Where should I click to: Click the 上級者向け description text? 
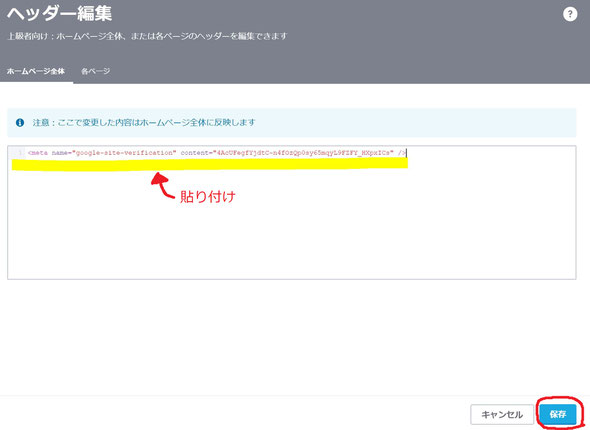(x=148, y=36)
